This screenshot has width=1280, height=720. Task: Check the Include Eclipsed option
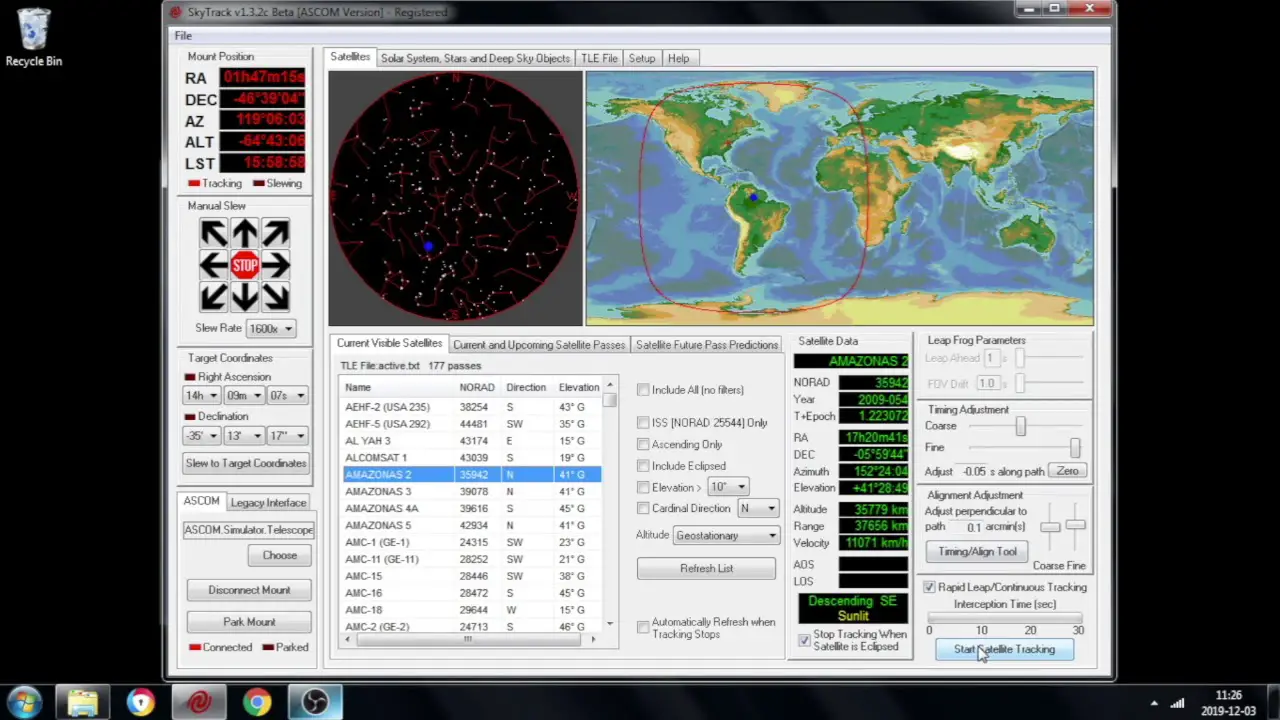[x=643, y=465]
